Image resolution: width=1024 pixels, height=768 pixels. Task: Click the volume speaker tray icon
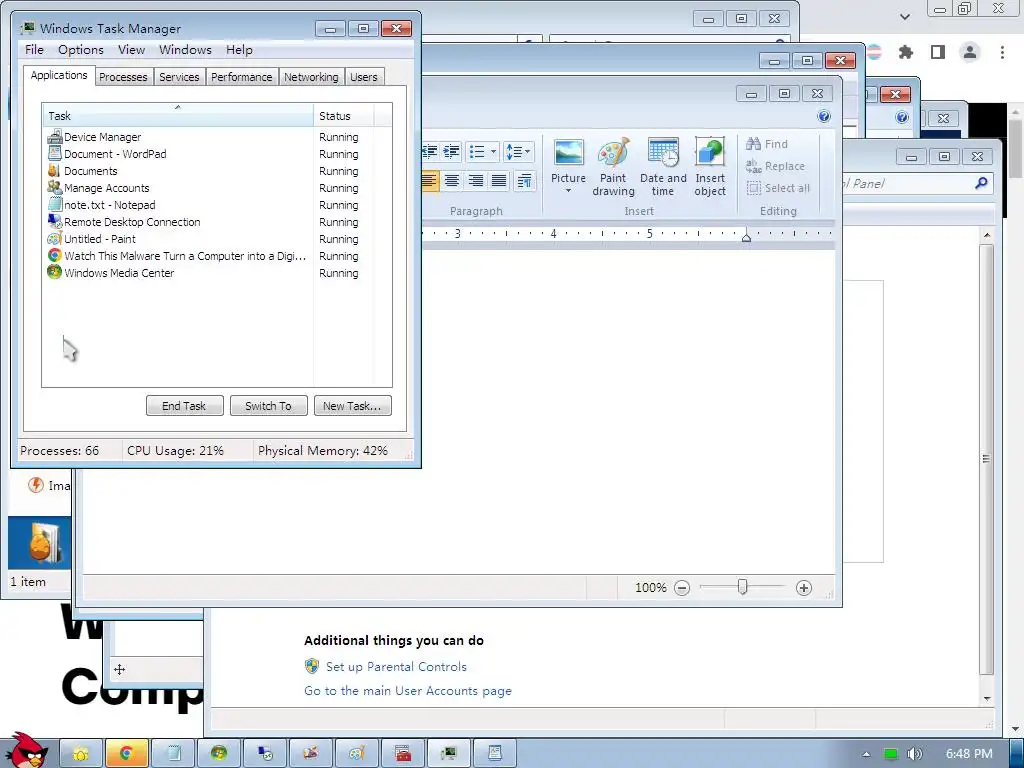(914, 754)
